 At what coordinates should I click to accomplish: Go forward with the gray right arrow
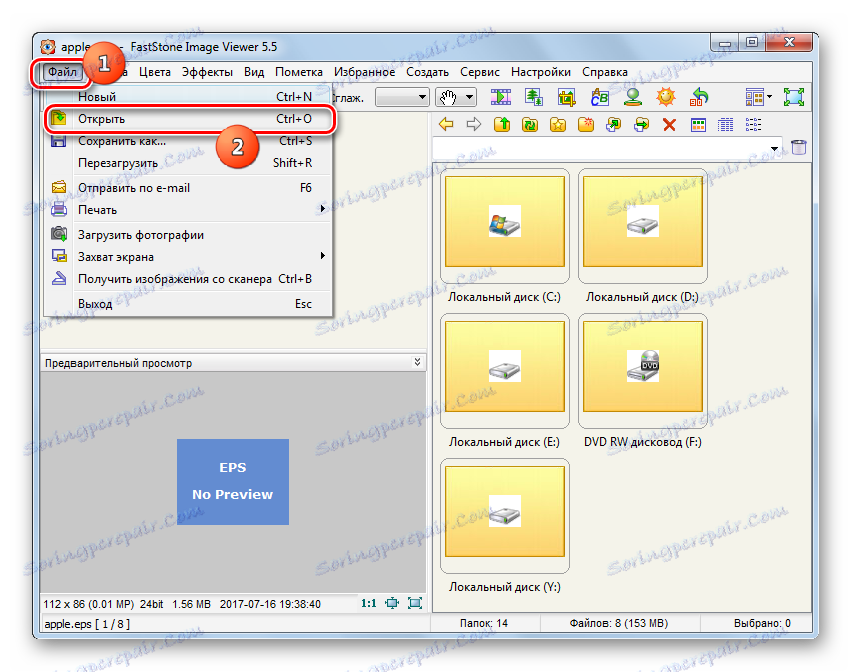[474, 124]
